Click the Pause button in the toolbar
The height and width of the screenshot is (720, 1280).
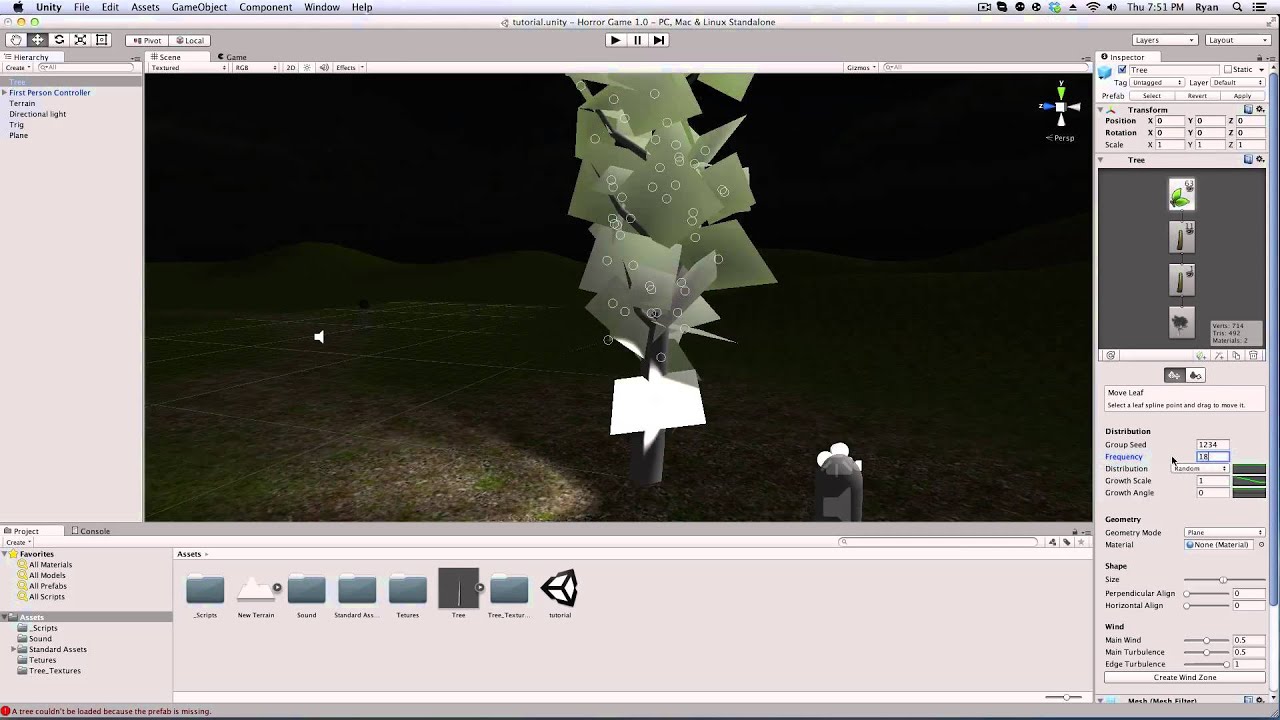(637, 40)
